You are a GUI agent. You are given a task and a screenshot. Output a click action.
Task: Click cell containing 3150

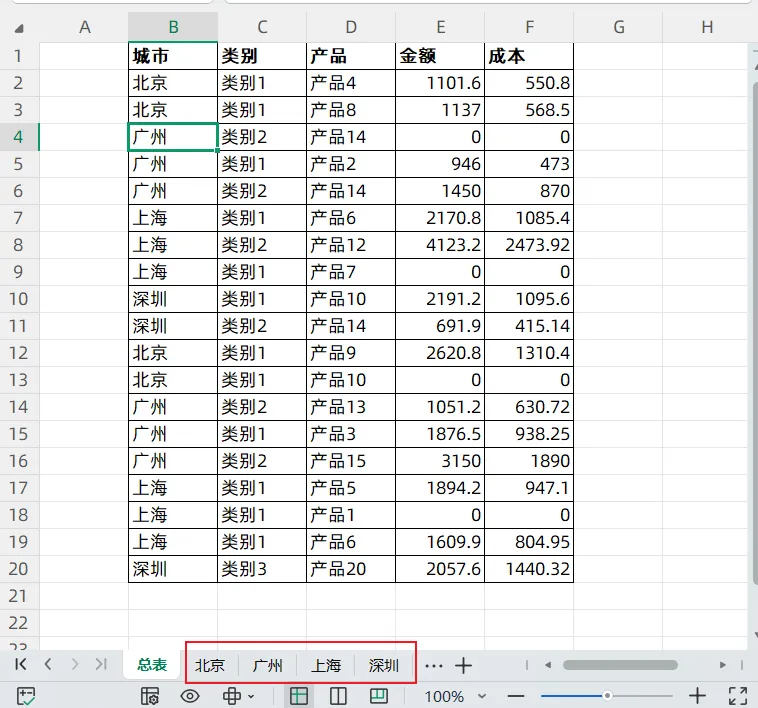pyautogui.click(x=440, y=461)
